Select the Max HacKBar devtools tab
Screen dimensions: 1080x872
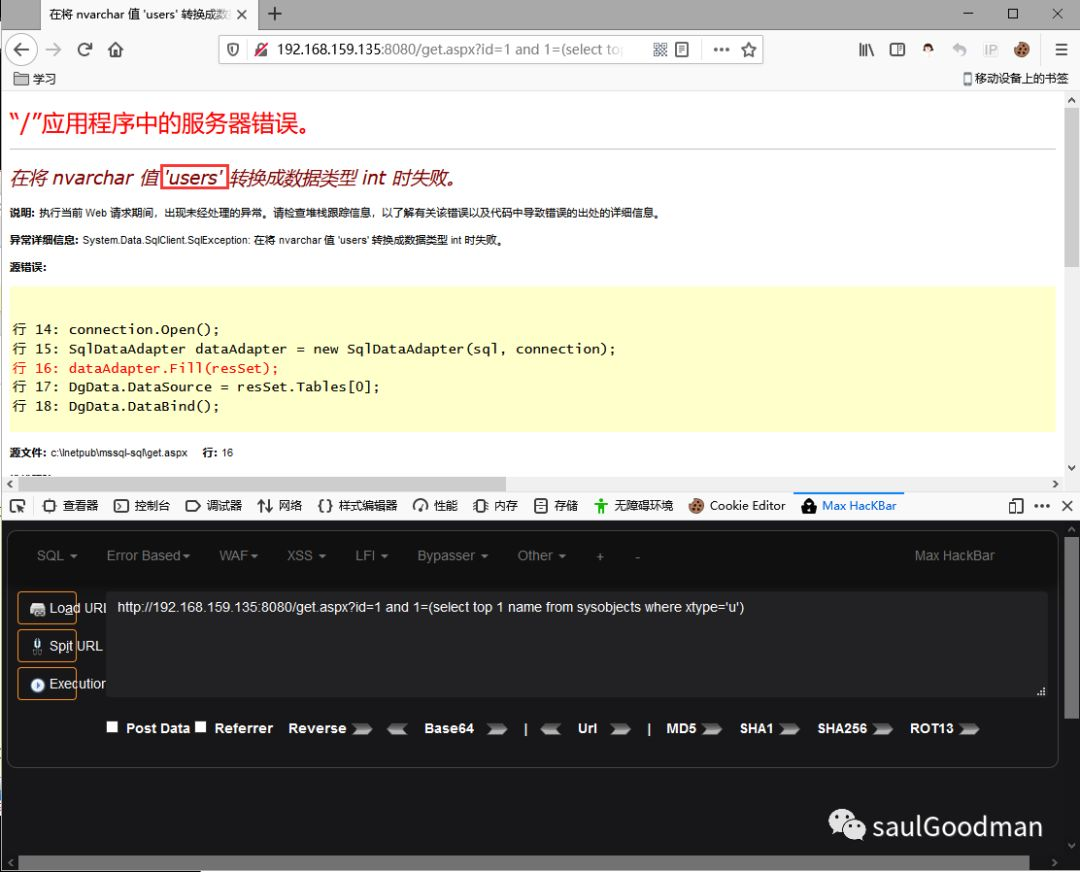(x=849, y=506)
